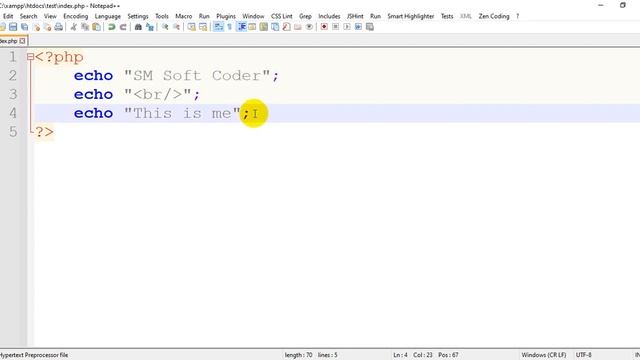Open the Tools menu

click(x=162, y=16)
